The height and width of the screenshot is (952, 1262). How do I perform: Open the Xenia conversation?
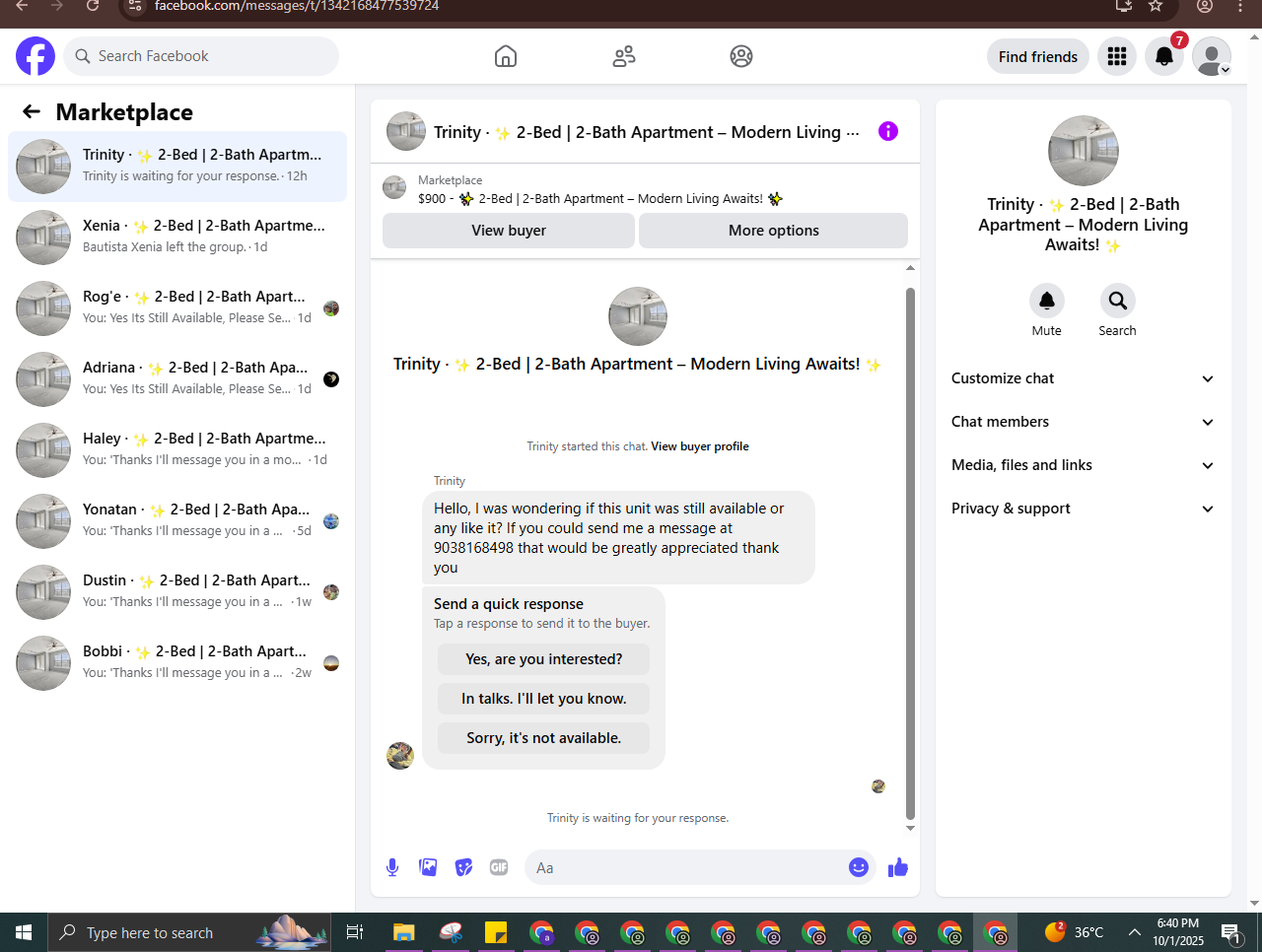pos(177,238)
